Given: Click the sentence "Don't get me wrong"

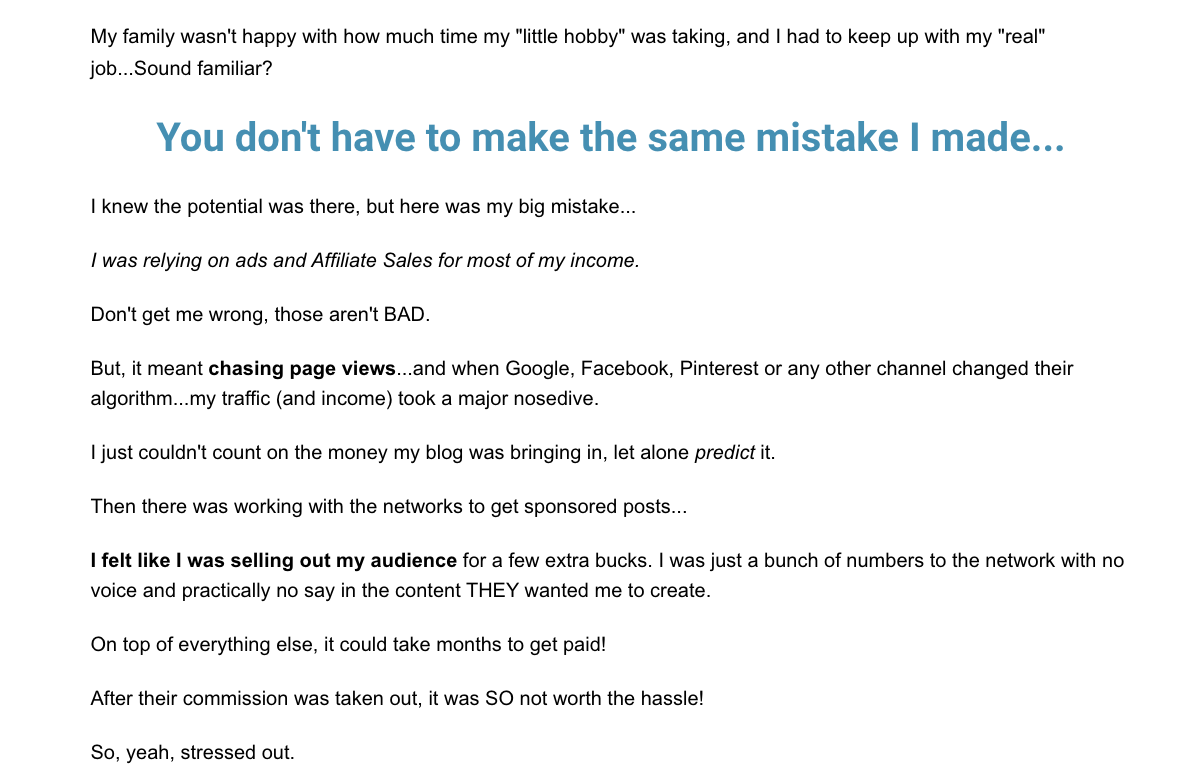Looking at the screenshot, I should click(x=259, y=315).
